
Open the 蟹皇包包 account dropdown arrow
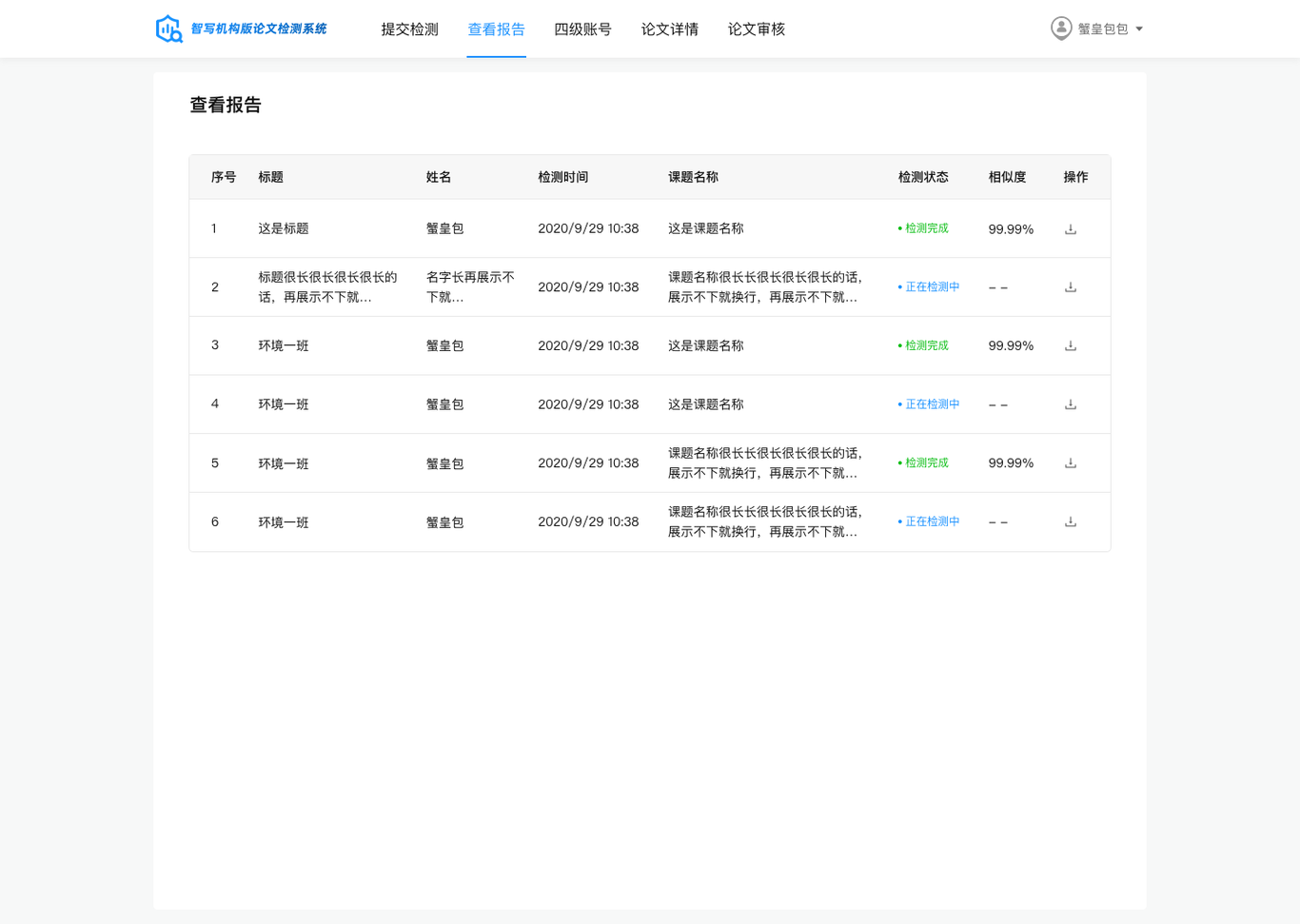click(1139, 29)
